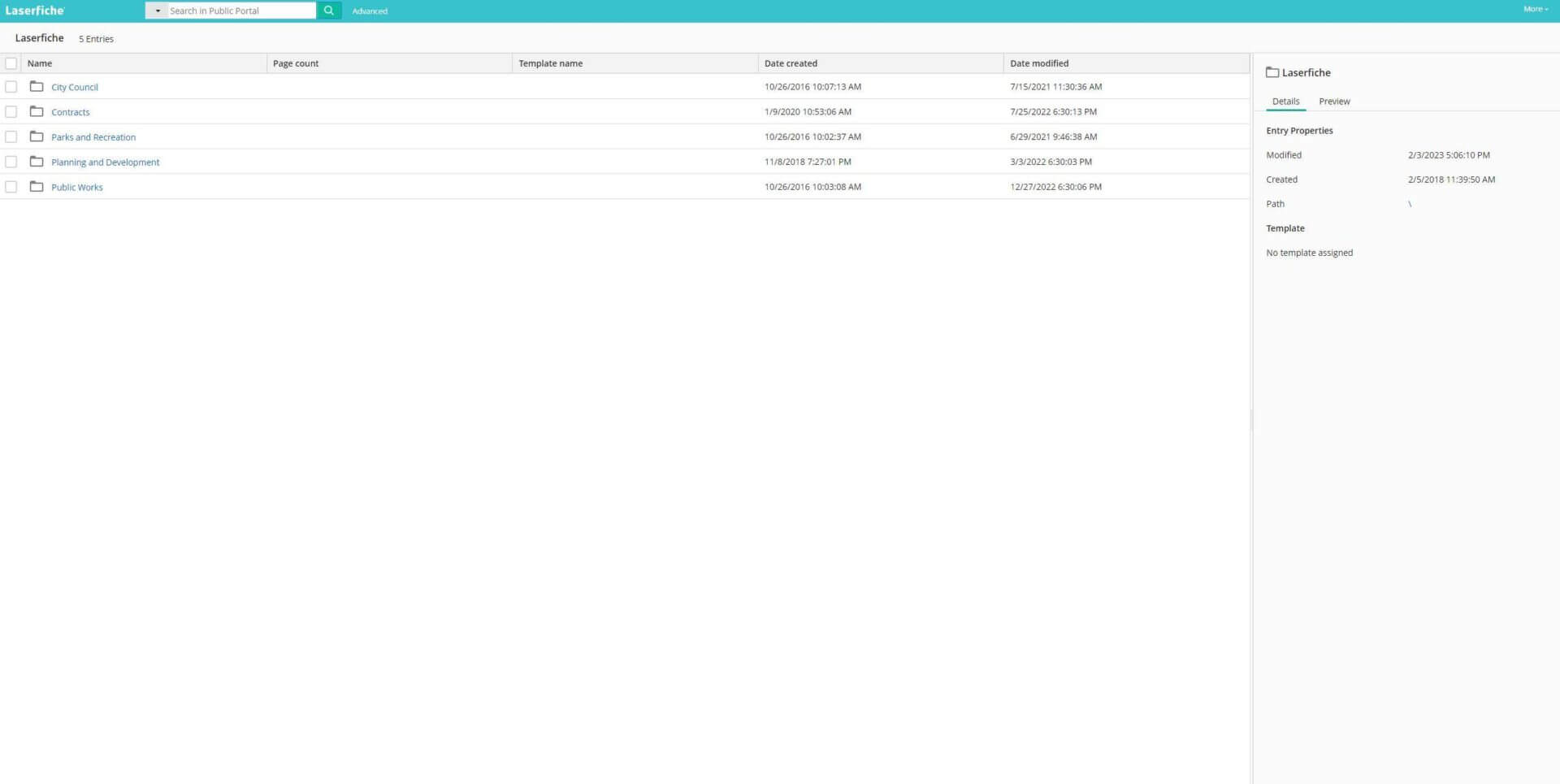Select the Public Works checkbox
The image size is (1560, 784).
(x=11, y=187)
